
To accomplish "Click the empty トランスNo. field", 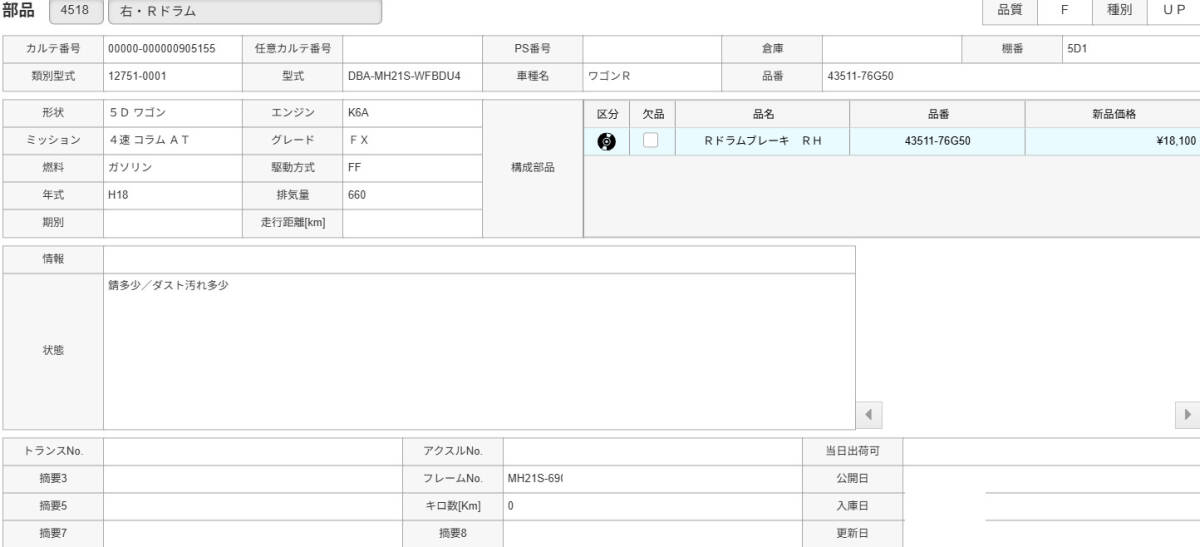I will 252,451.
